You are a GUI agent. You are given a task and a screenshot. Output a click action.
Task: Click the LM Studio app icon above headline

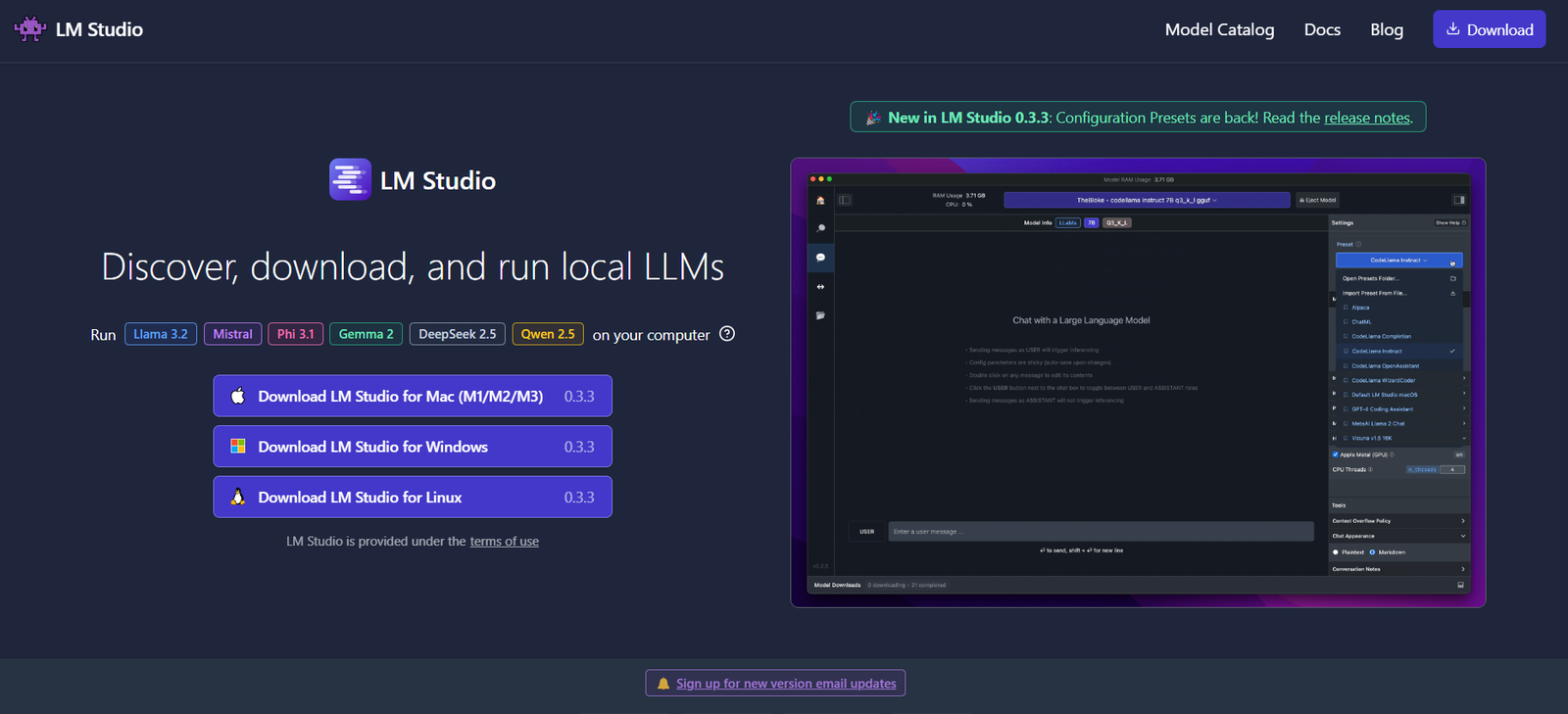pyautogui.click(x=350, y=179)
